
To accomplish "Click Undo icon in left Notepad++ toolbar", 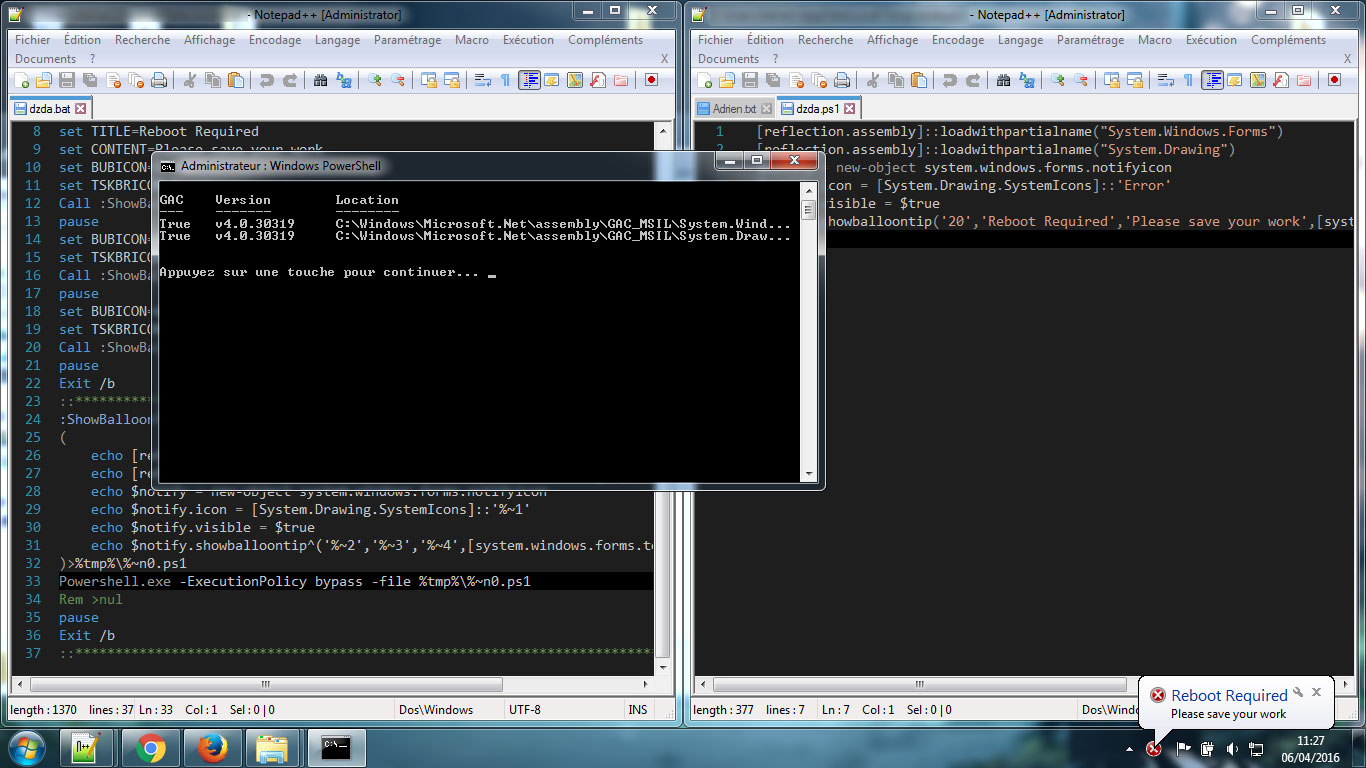I will click(266, 80).
